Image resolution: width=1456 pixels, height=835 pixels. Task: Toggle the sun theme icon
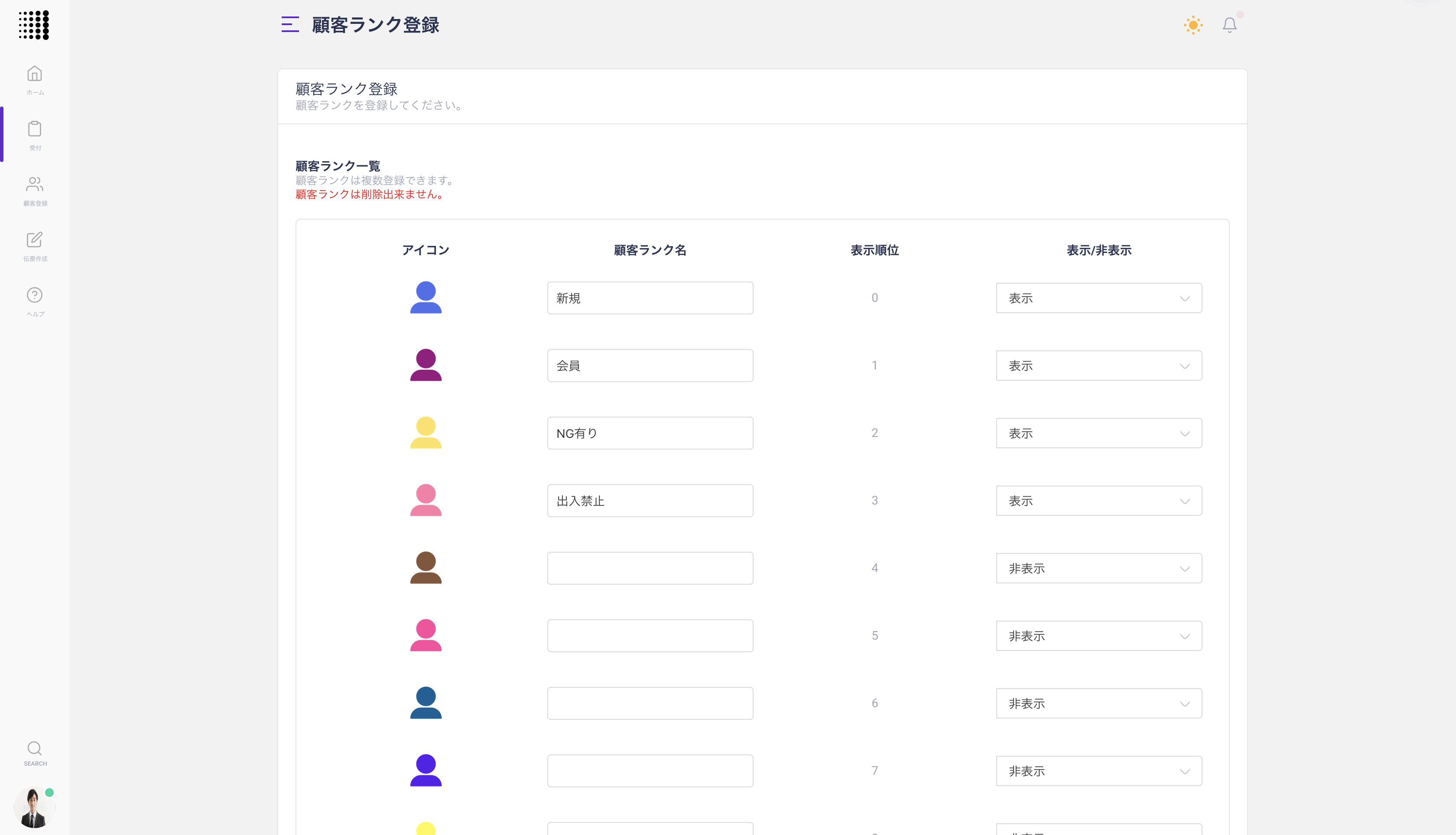pos(1193,25)
